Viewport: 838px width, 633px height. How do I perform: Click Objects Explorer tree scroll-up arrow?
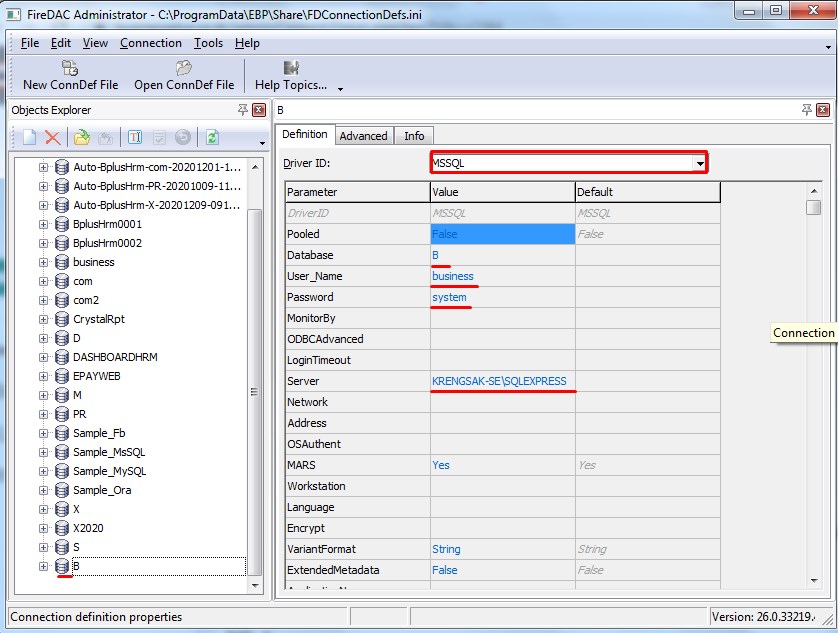pyautogui.click(x=255, y=167)
